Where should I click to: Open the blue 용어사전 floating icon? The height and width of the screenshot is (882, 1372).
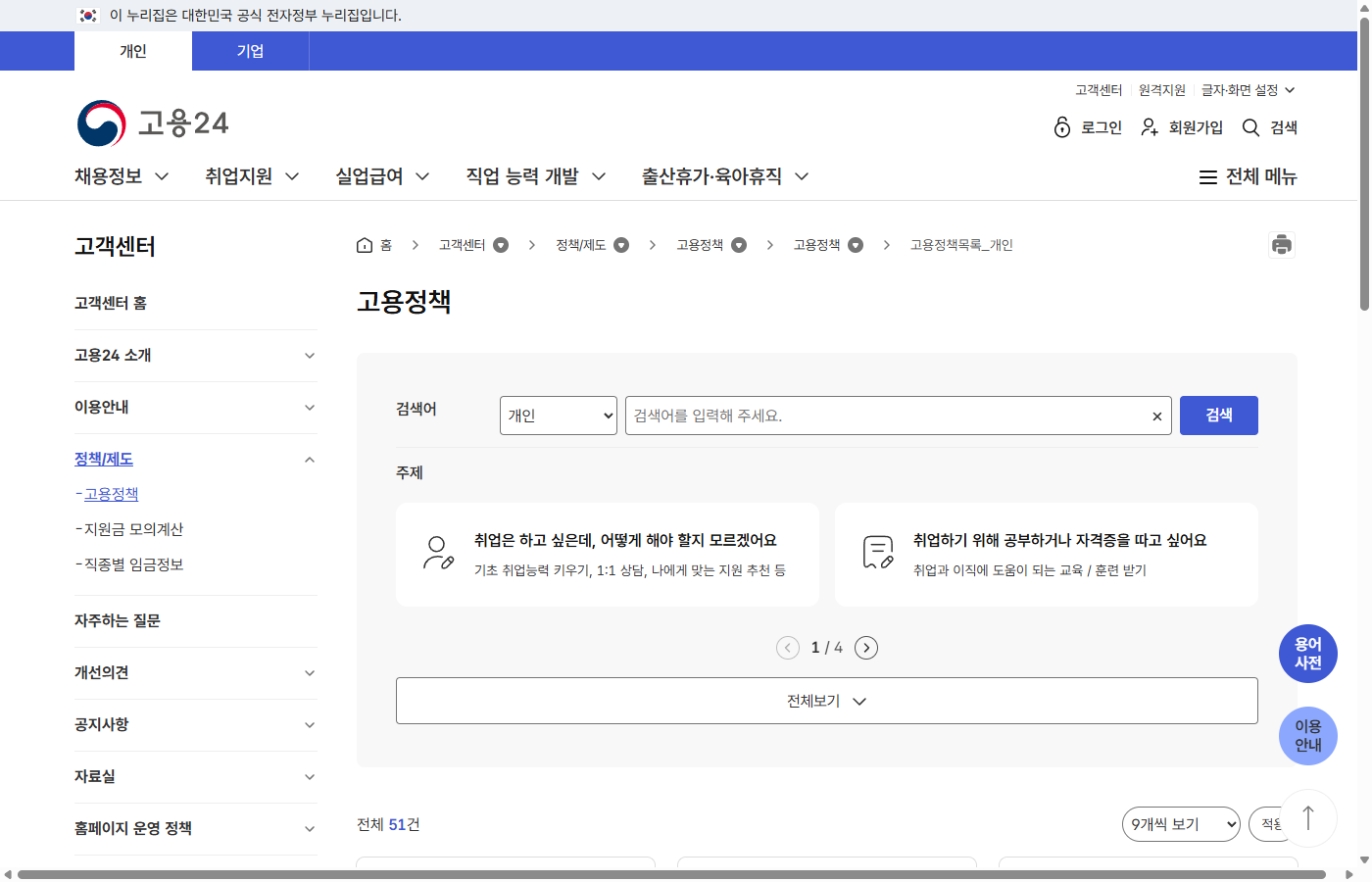click(1308, 654)
